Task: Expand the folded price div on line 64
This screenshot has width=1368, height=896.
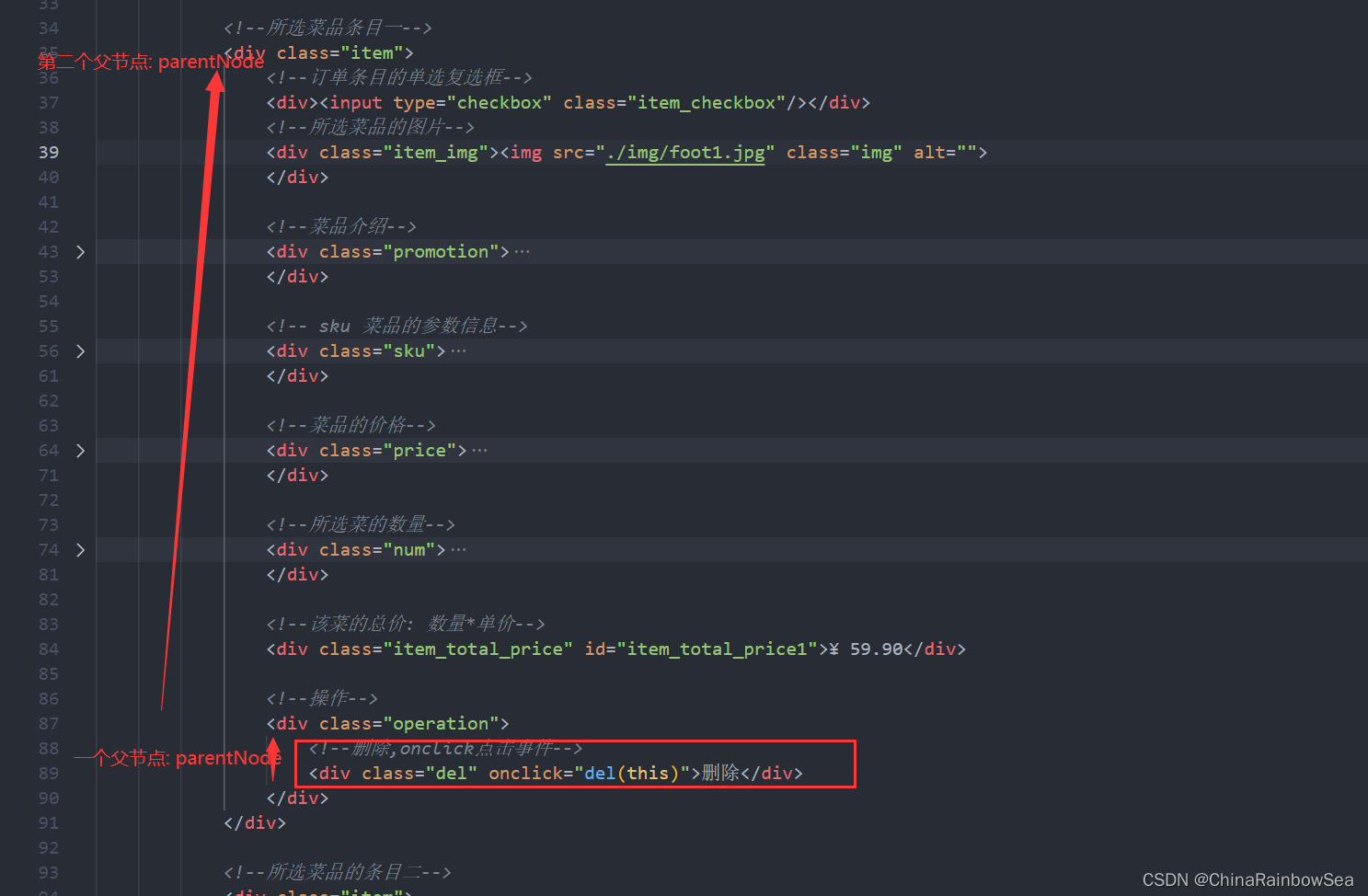Action: click(80, 451)
